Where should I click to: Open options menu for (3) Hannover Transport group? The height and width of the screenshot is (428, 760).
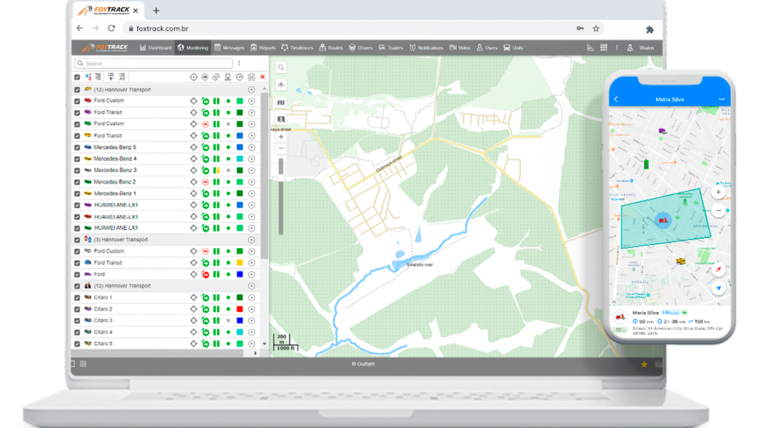[251, 240]
